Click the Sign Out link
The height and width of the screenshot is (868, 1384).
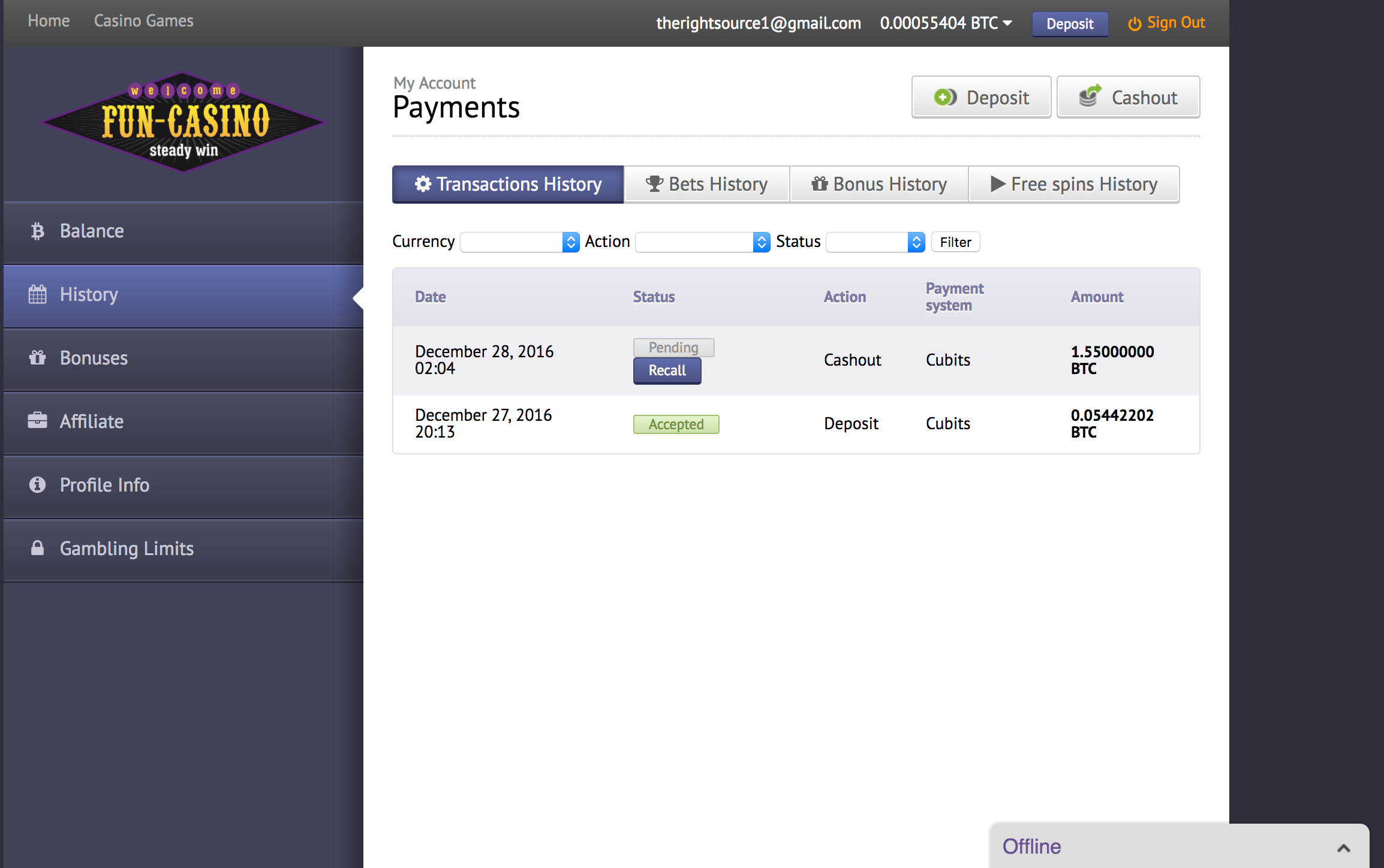[x=1166, y=23]
